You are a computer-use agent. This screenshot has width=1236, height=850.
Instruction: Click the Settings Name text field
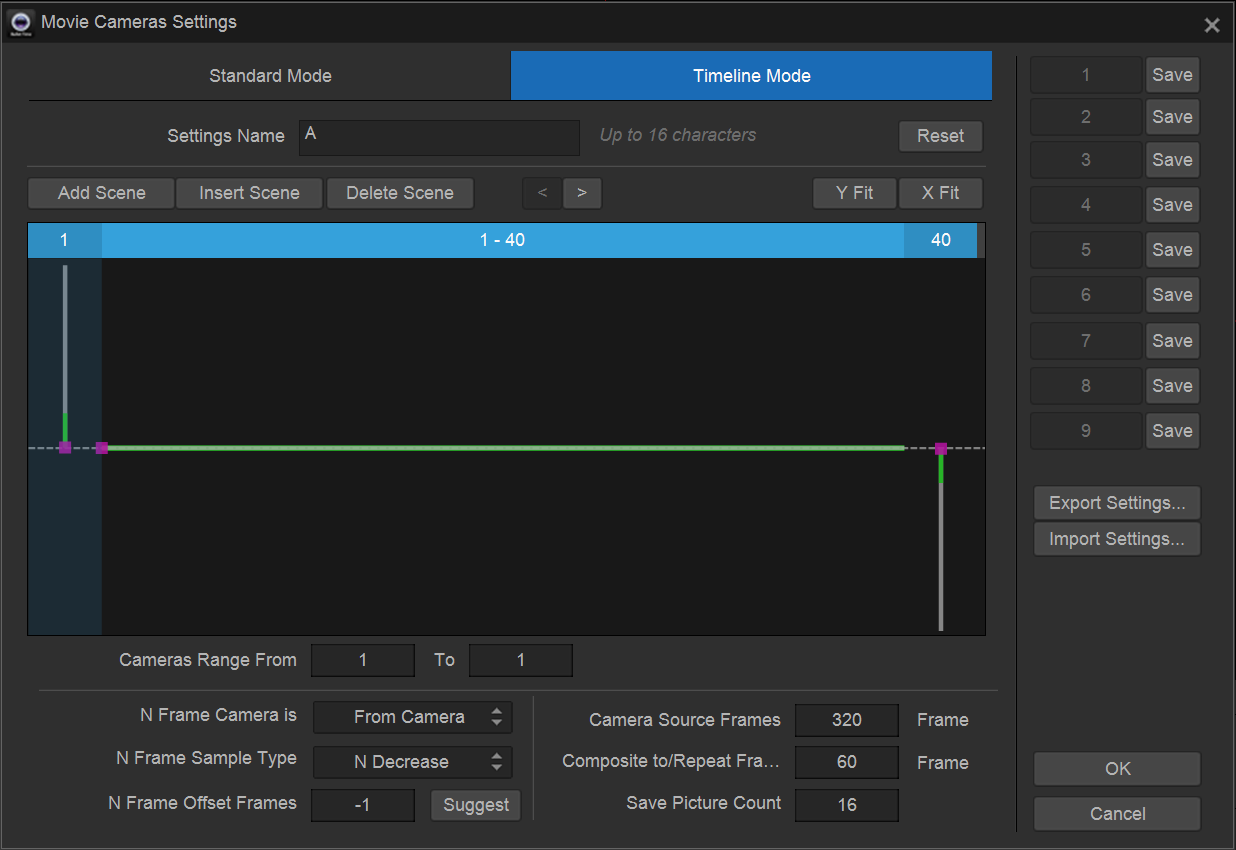coord(439,137)
